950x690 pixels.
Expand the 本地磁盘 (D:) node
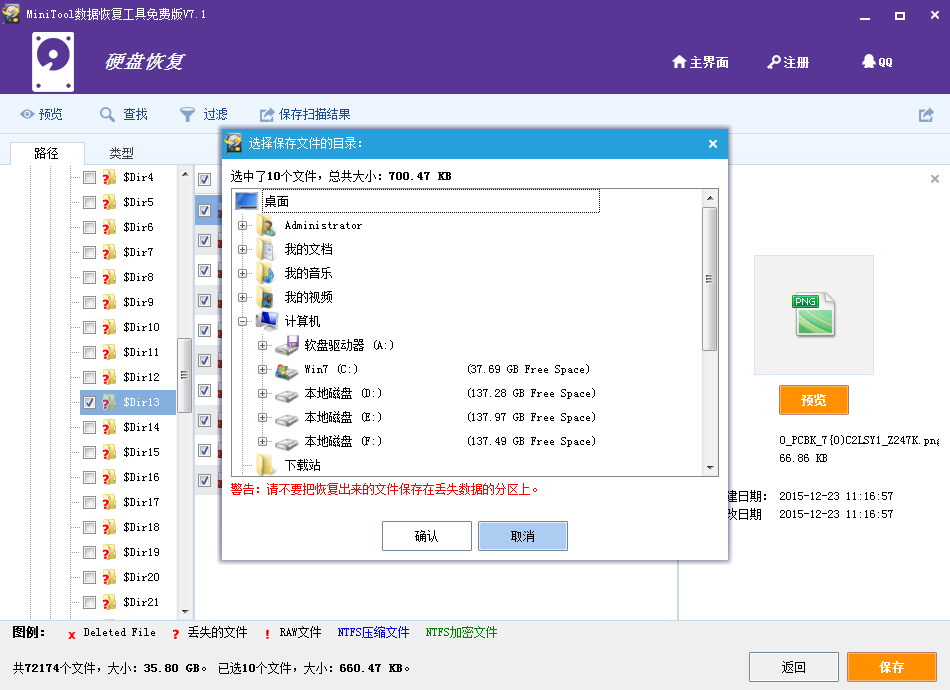[262, 393]
